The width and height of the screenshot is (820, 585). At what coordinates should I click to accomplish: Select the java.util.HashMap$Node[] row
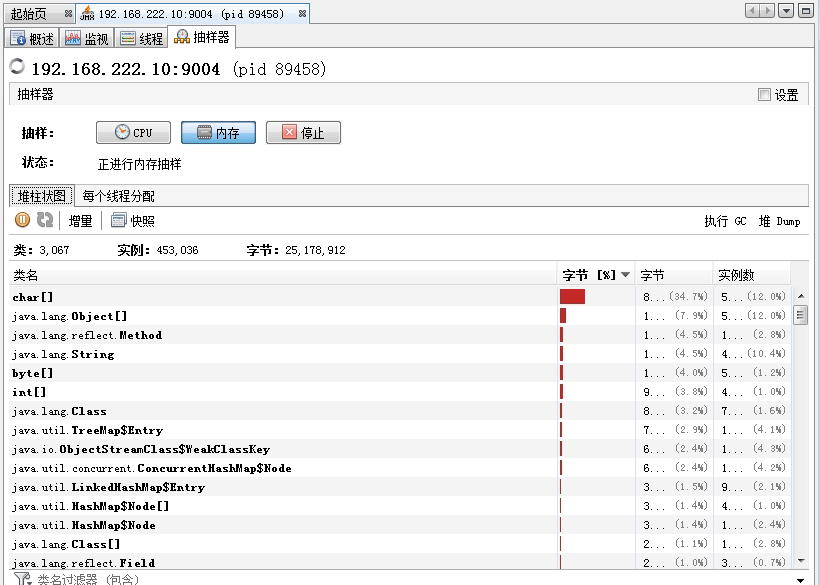[401, 506]
